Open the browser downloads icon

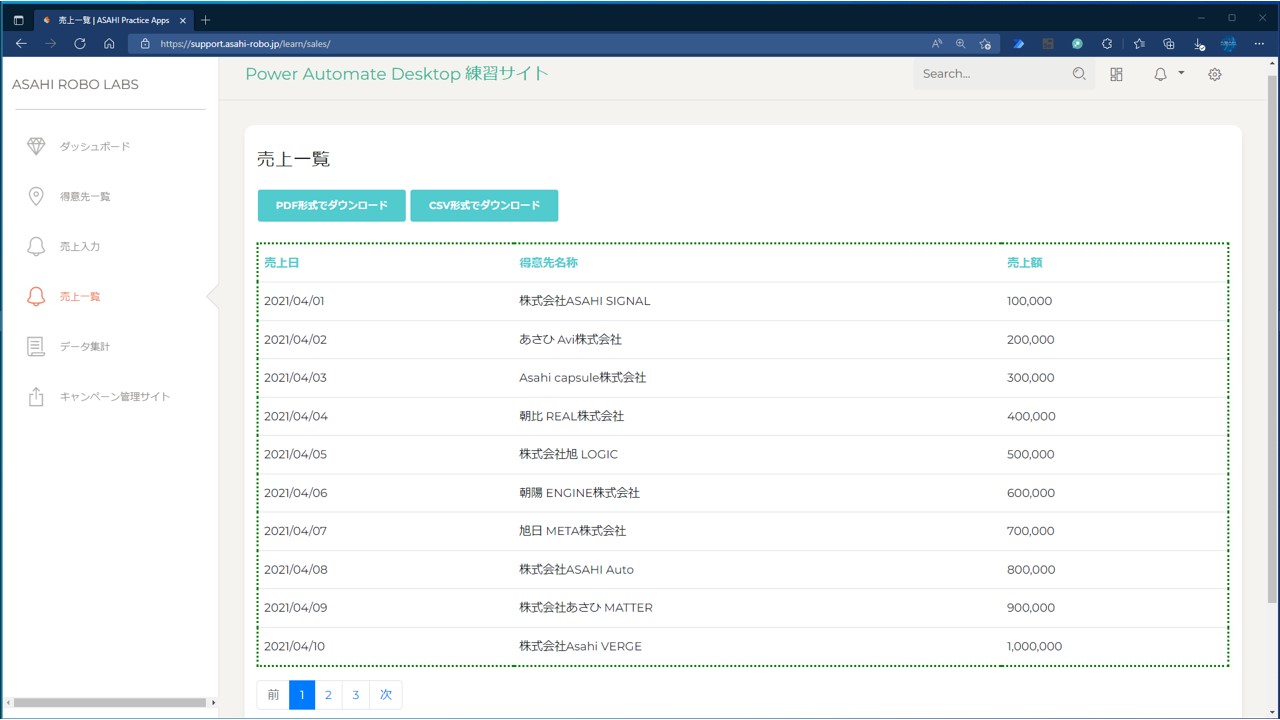click(x=1199, y=44)
